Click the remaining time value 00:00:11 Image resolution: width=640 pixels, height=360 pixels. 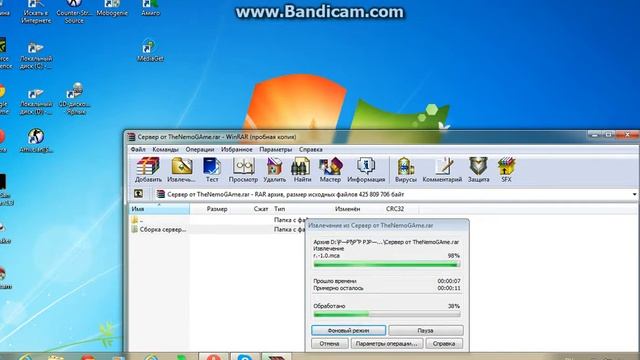click(449, 288)
